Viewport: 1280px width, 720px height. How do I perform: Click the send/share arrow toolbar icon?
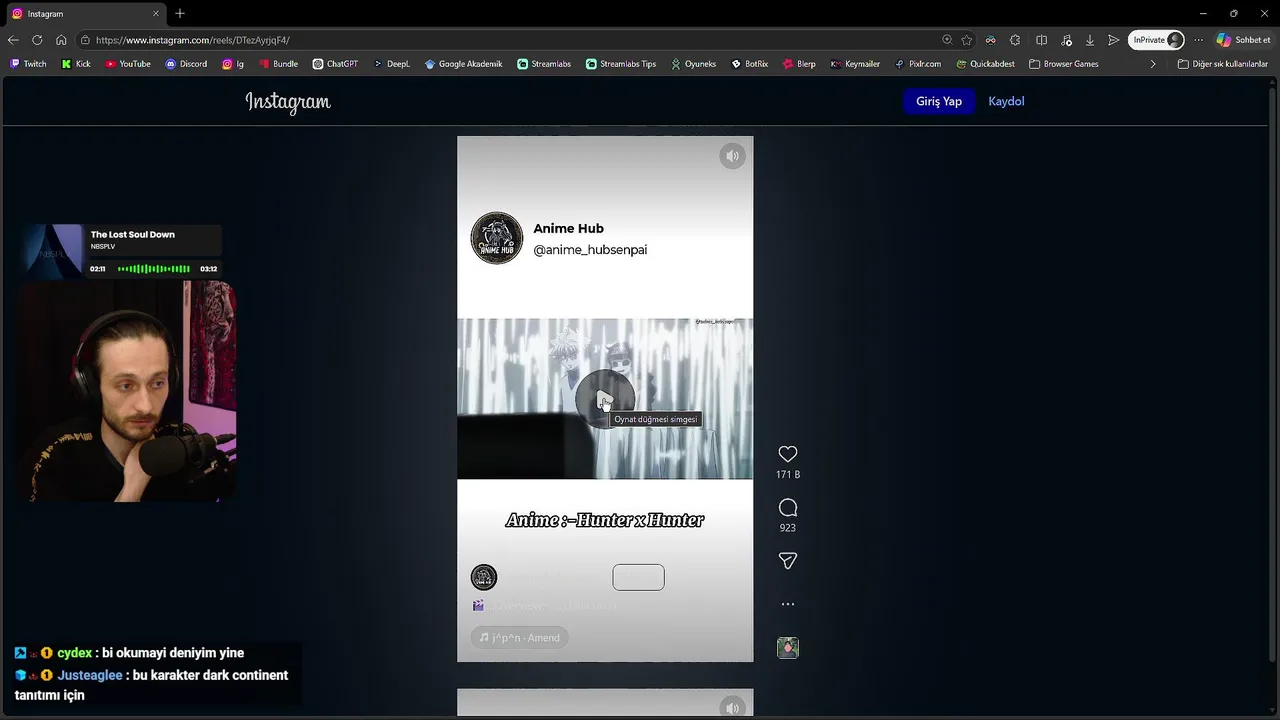click(1114, 40)
